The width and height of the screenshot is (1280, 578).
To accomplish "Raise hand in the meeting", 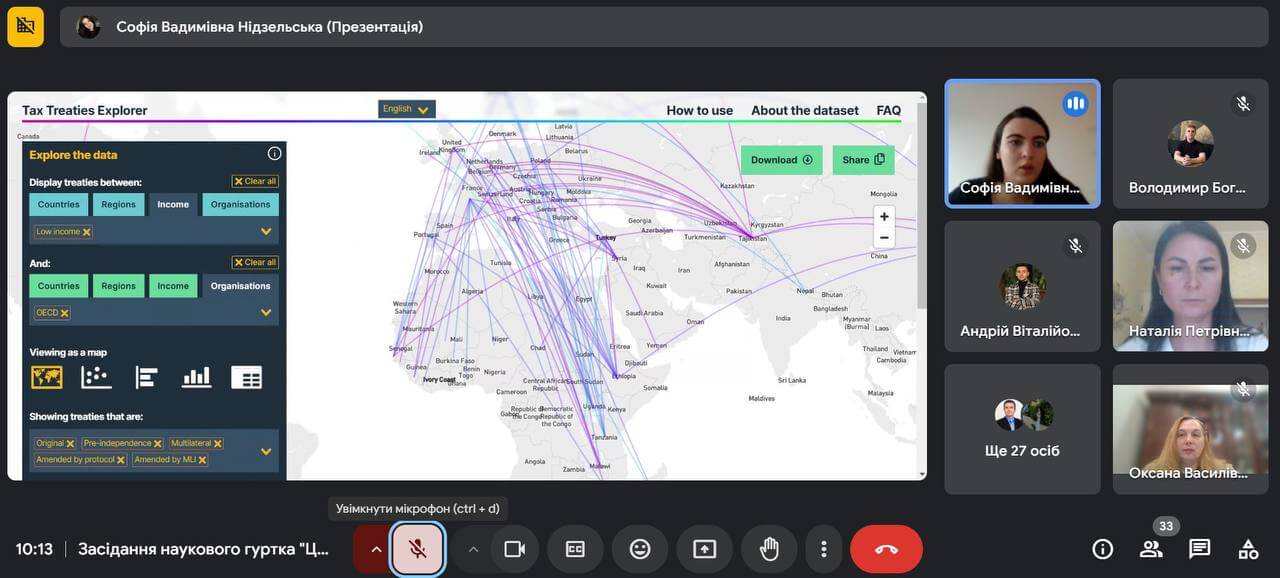I will [769, 549].
